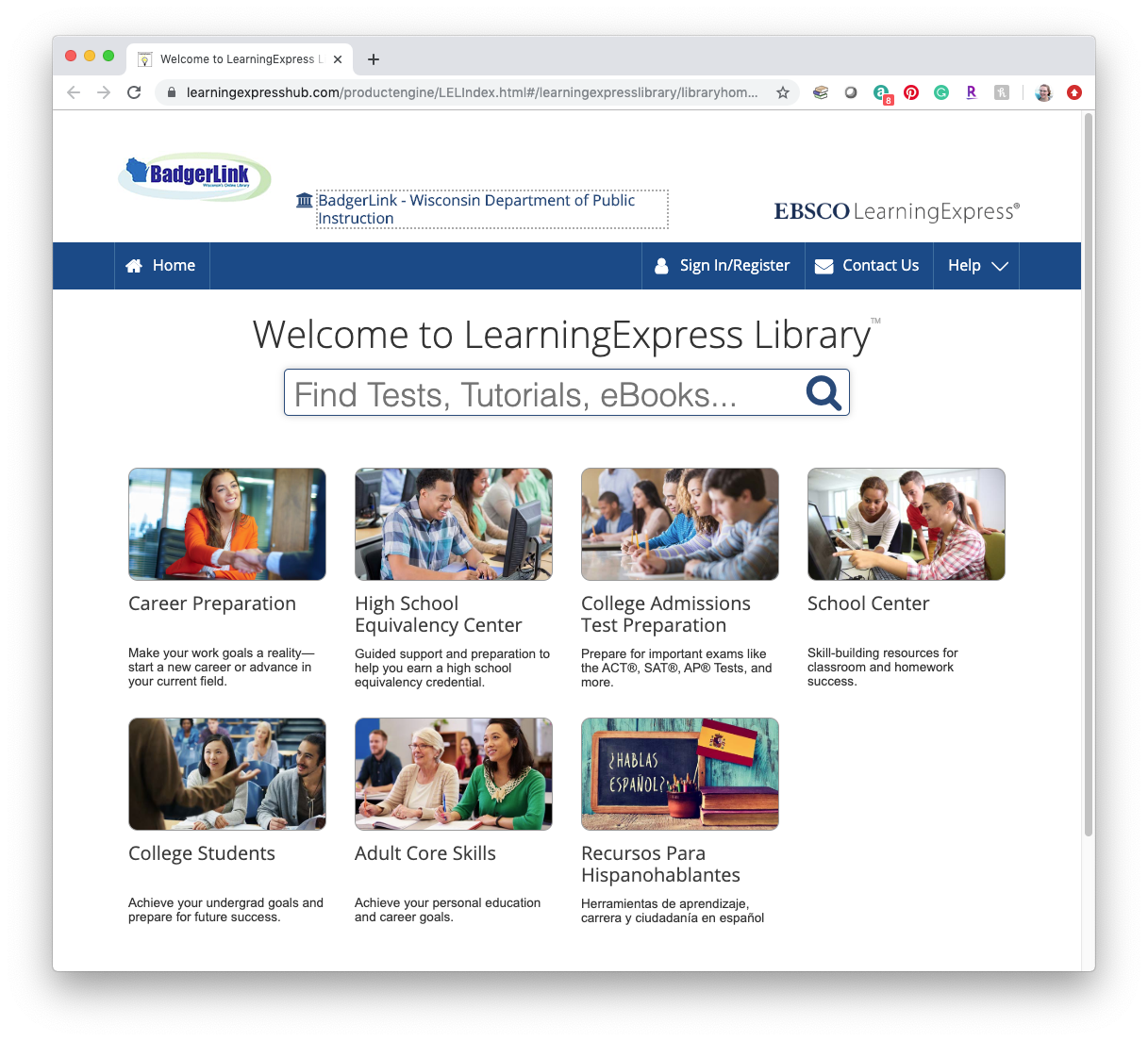This screenshot has height=1041, width=1148.
Task: Click the 'Prepare for important exams' description
Action: [x=676, y=668]
